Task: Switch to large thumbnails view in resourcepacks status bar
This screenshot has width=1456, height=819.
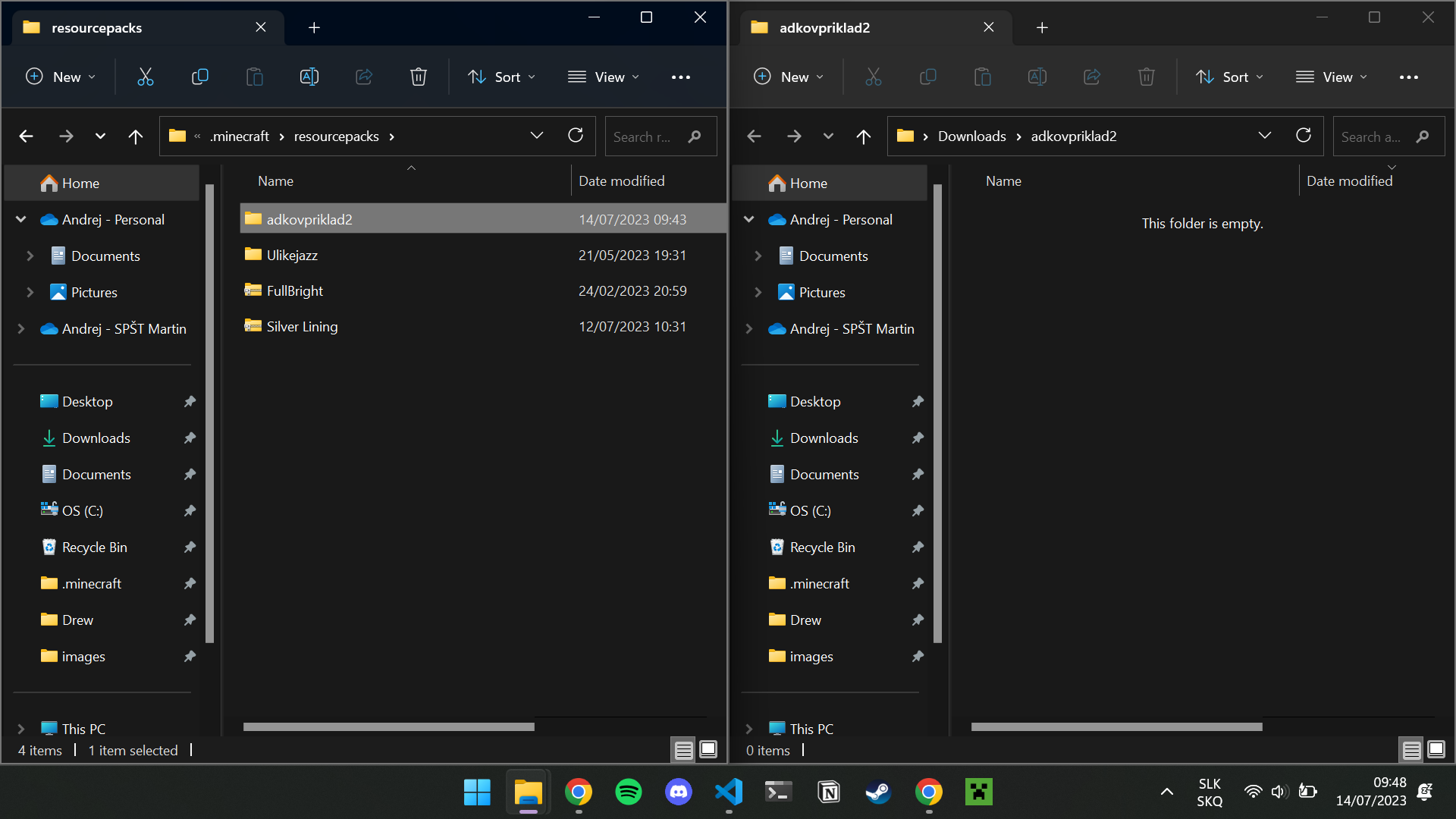Action: 708,750
